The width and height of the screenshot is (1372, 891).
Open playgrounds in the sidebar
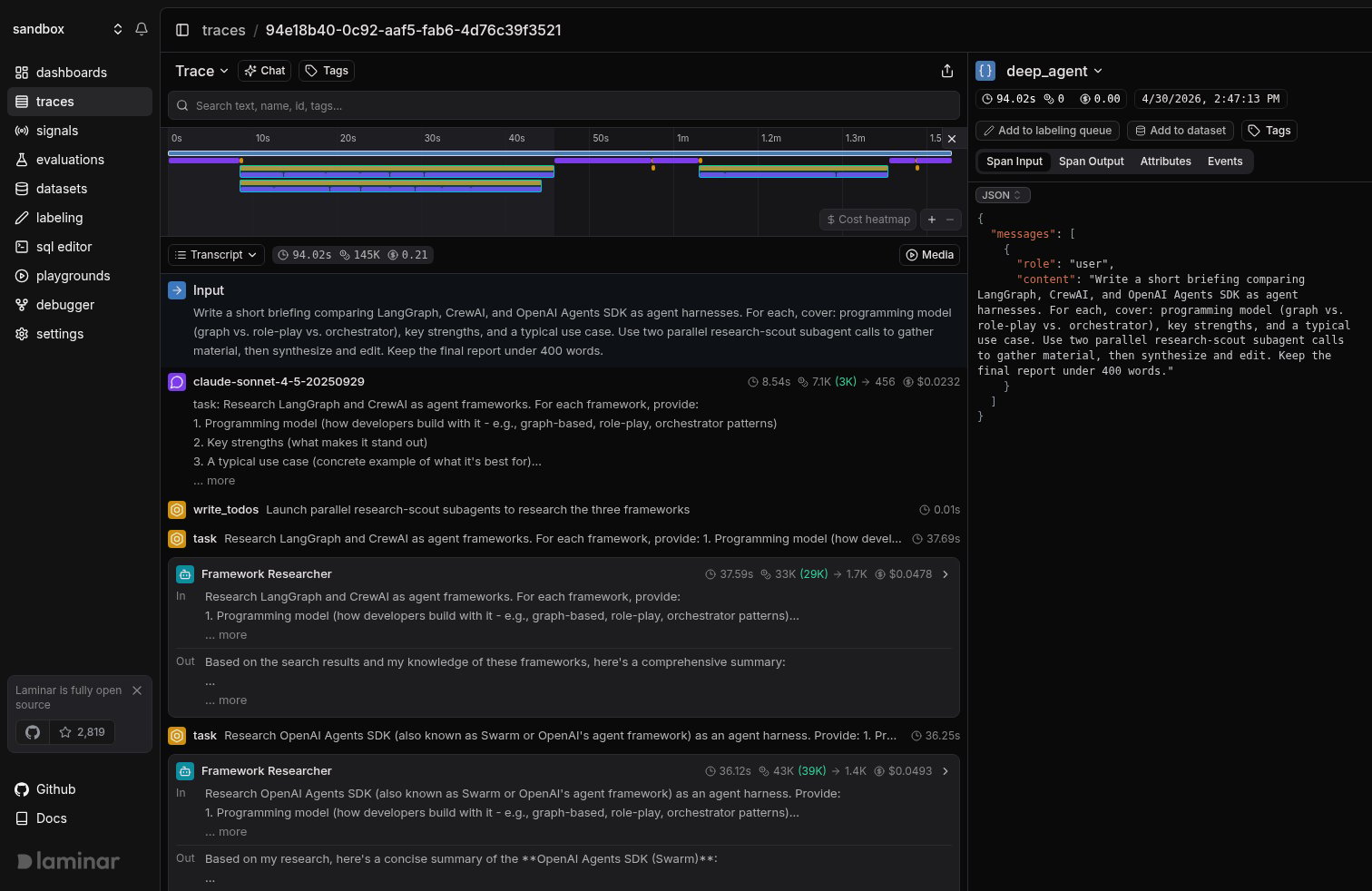[80, 276]
